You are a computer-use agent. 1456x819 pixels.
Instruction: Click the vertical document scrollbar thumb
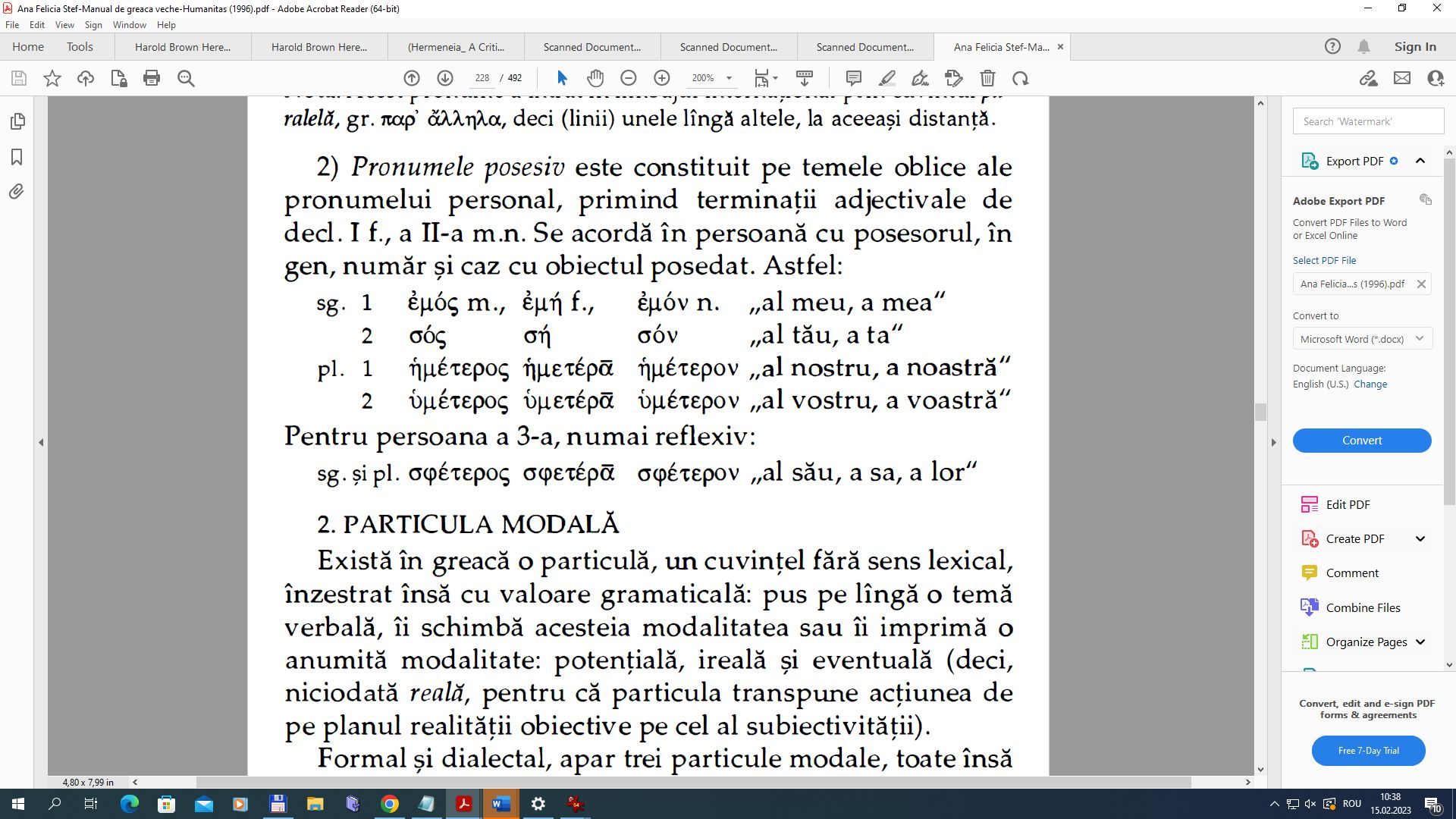click(x=1260, y=412)
